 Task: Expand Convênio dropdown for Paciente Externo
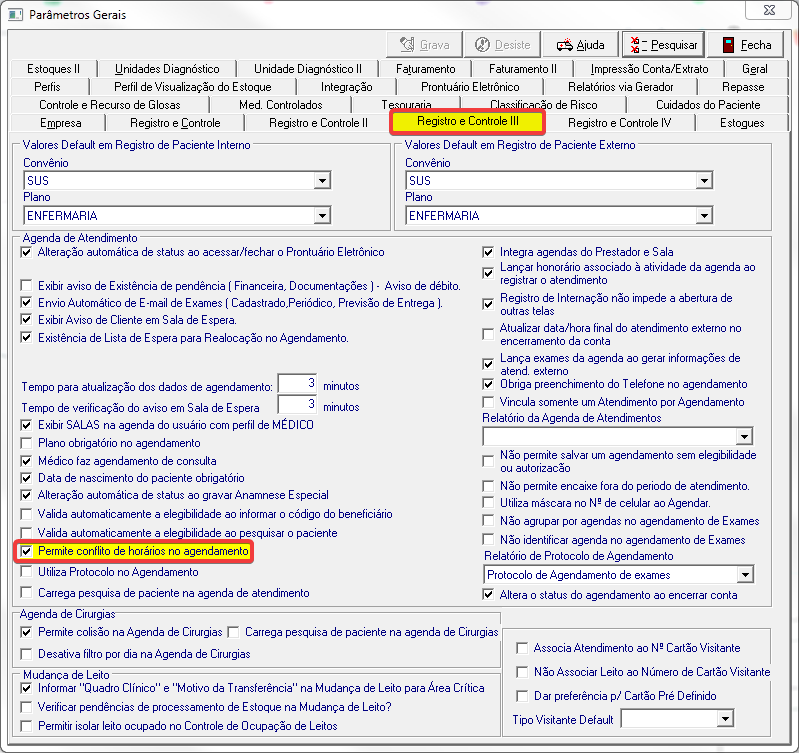point(704,180)
